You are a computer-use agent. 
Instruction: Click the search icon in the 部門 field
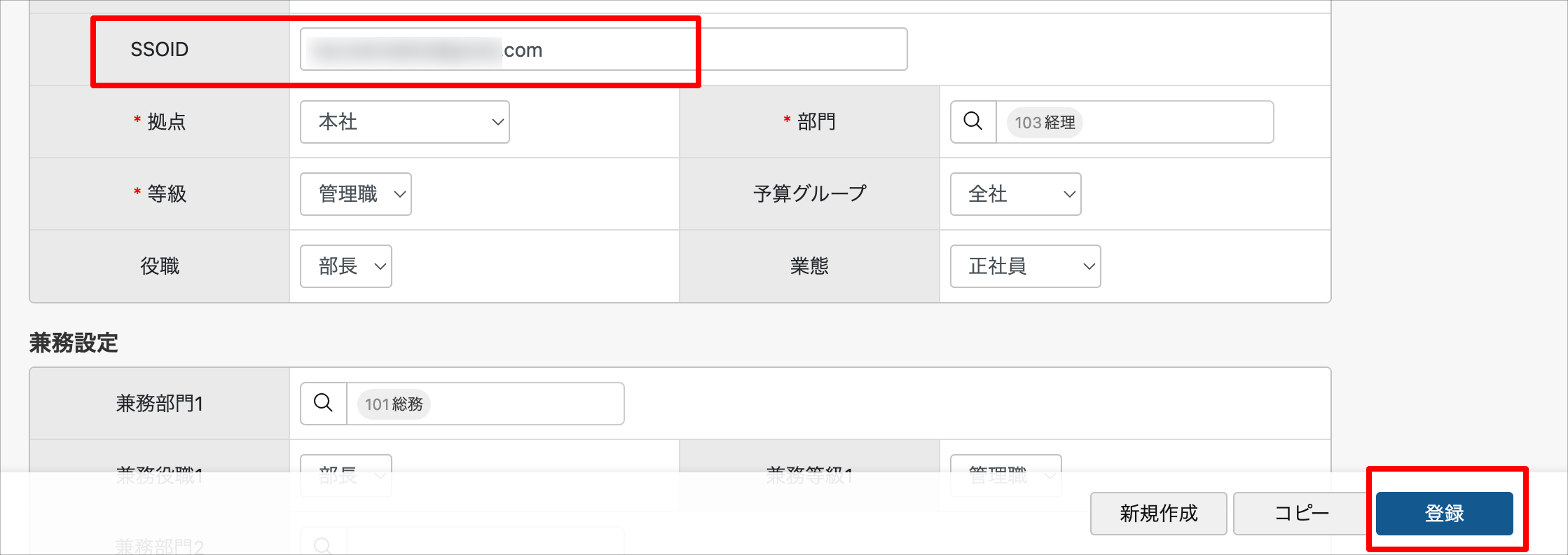point(972,122)
